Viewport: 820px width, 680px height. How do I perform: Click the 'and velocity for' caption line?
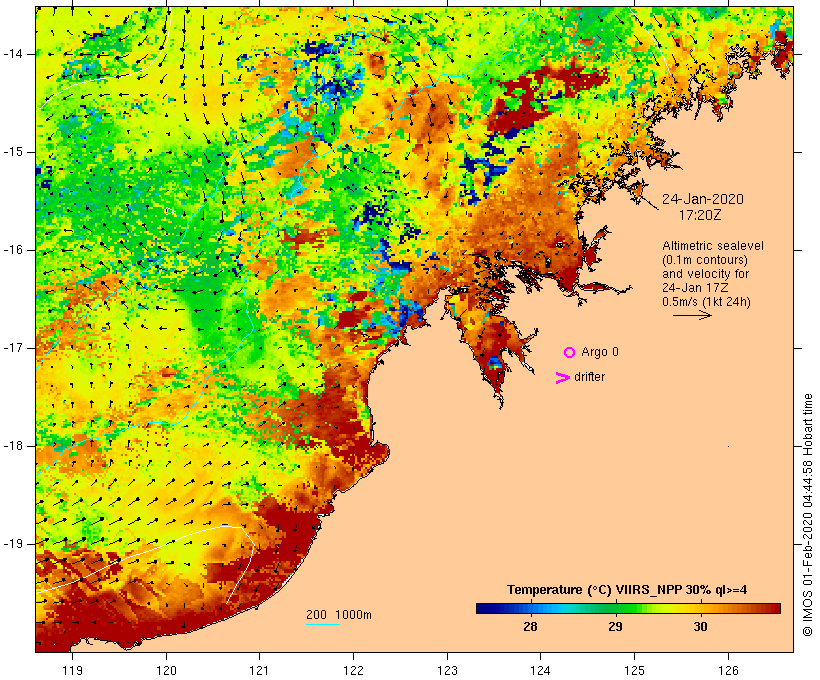705,274
